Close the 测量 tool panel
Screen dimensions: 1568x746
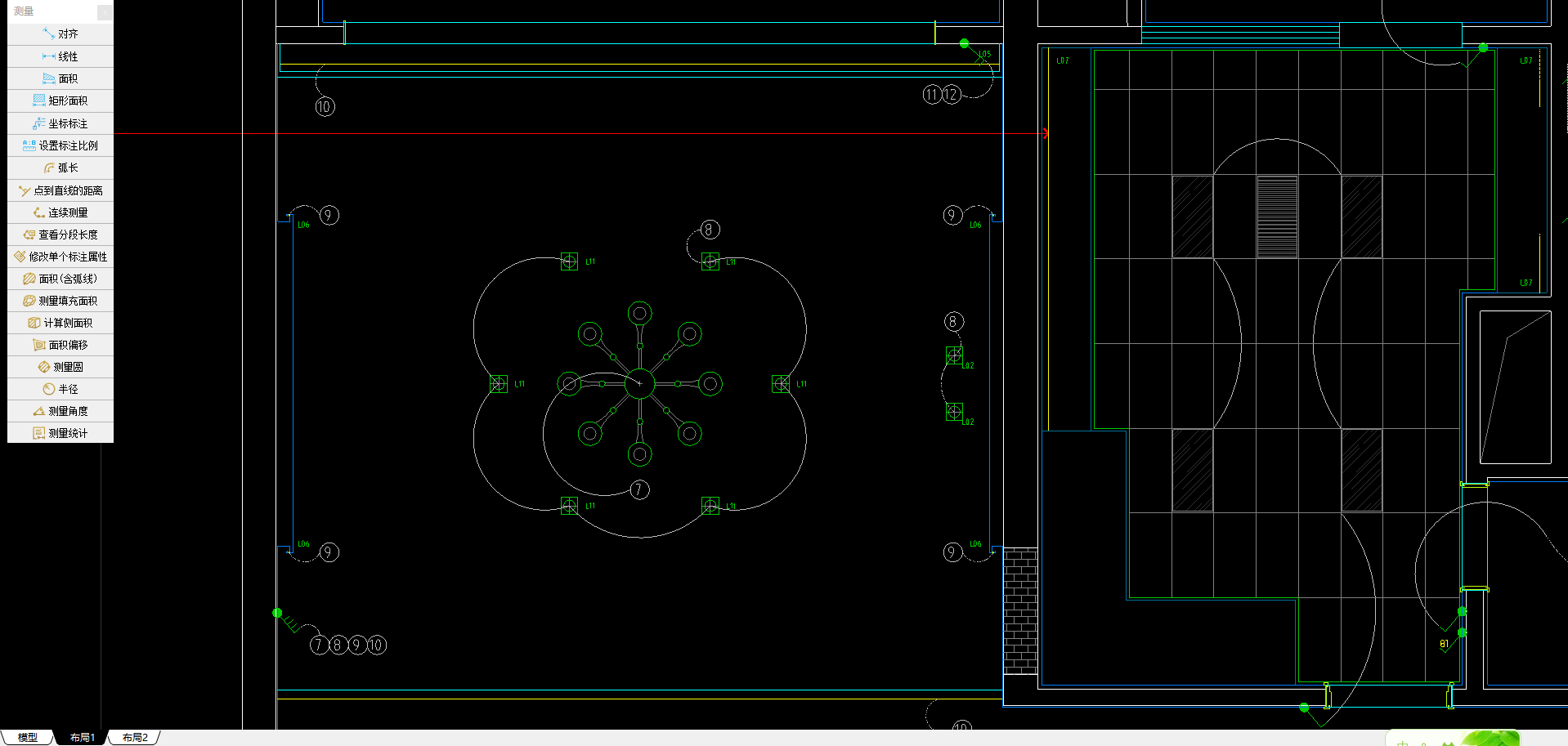tap(105, 11)
